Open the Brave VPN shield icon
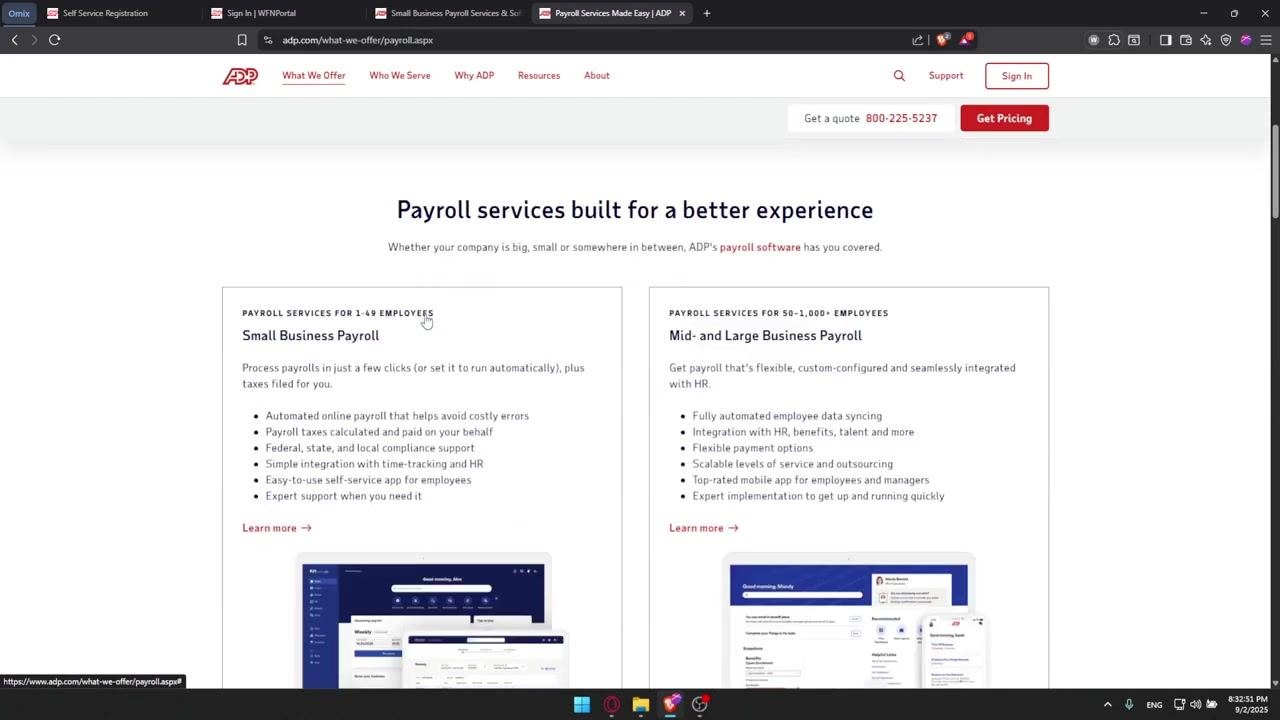 pos(1226,40)
